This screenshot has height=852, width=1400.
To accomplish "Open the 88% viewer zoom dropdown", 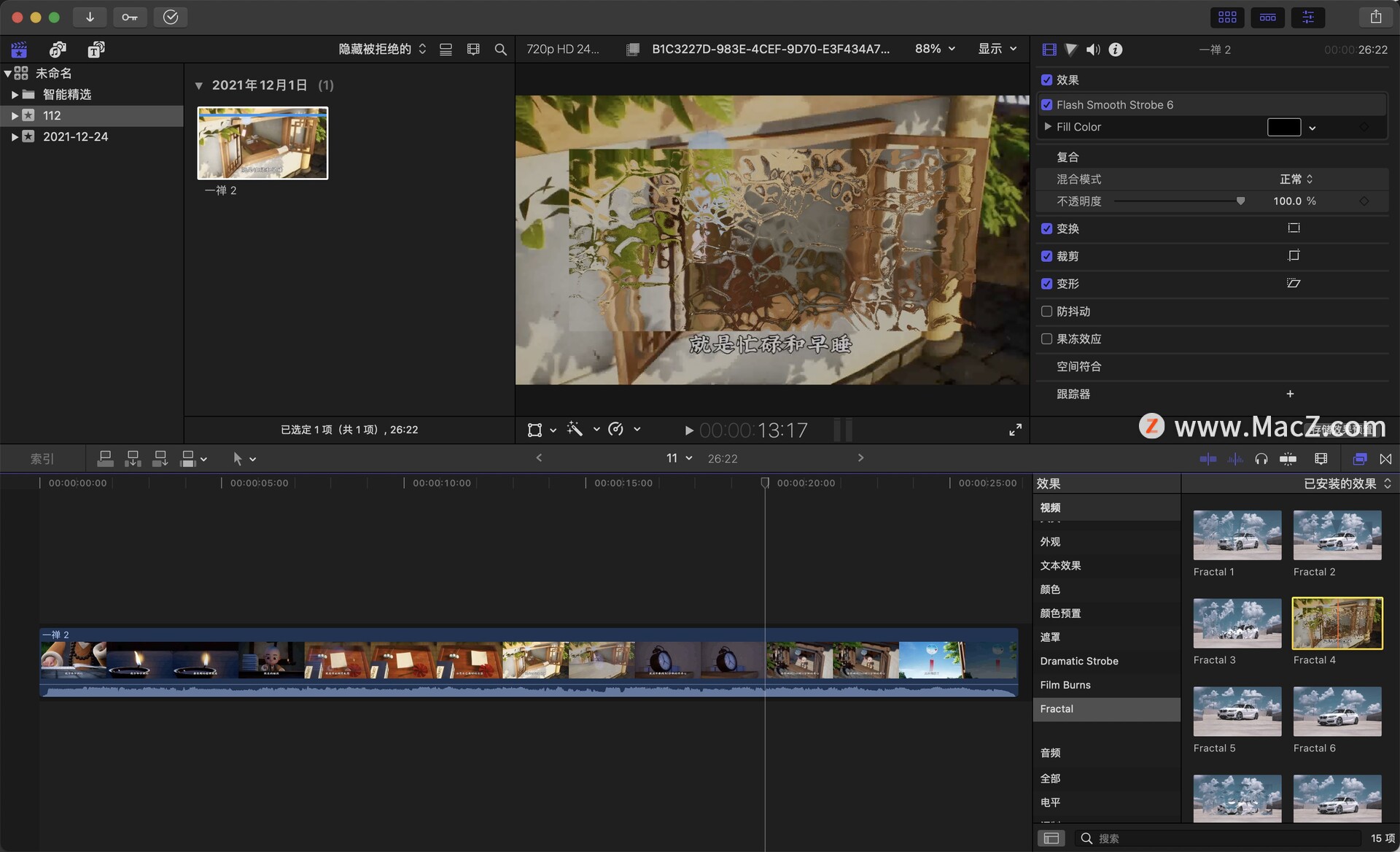I will coord(935,49).
